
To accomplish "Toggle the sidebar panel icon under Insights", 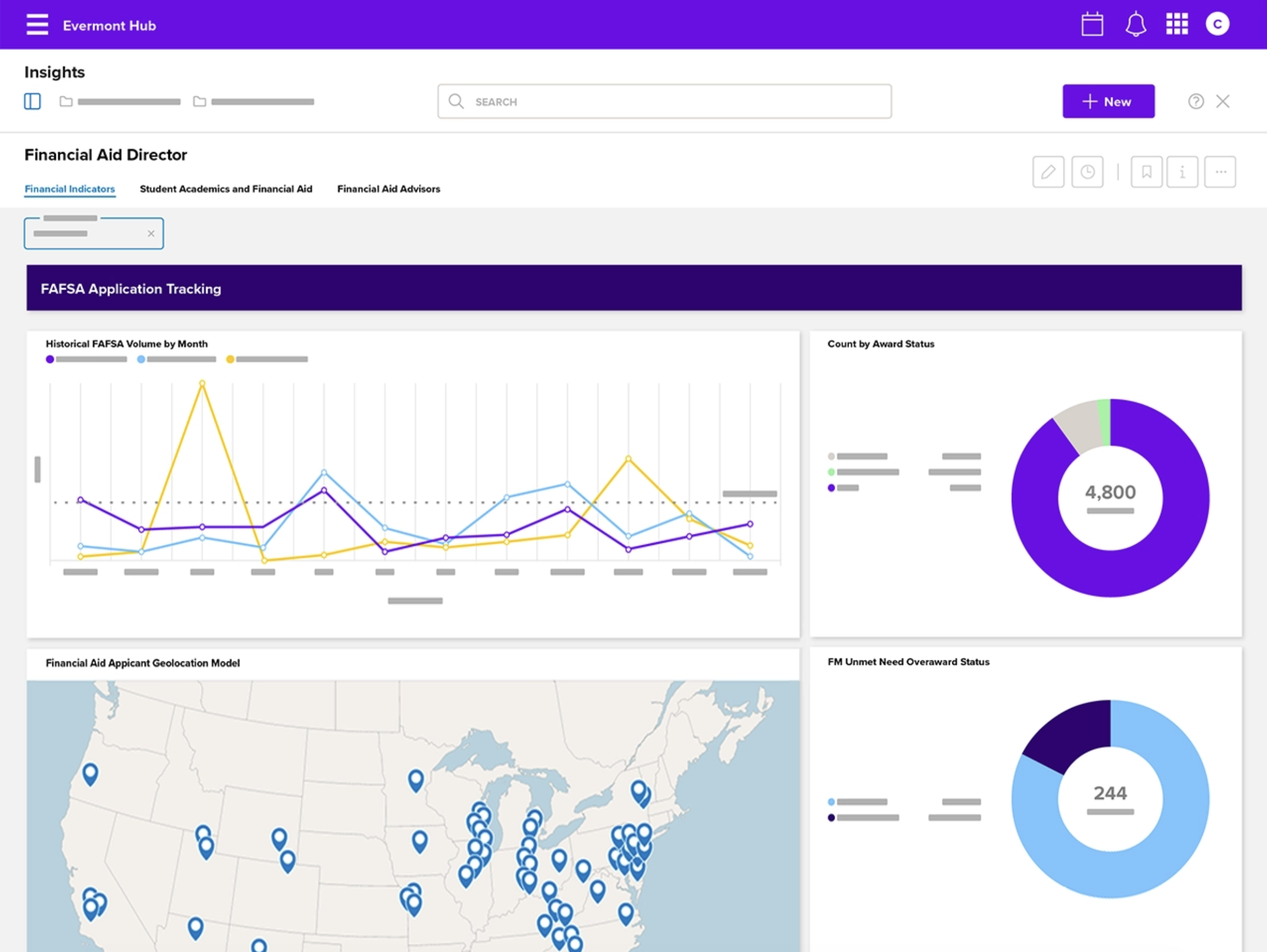I will point(32,101).
